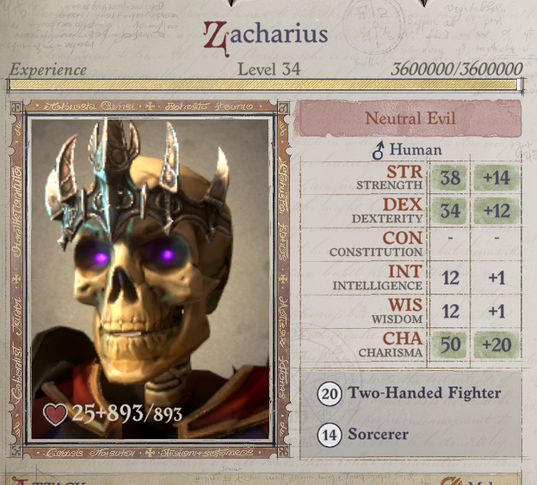Click the Charisma modifier +20
The image size is (537, 485).
tap(497, 344)
